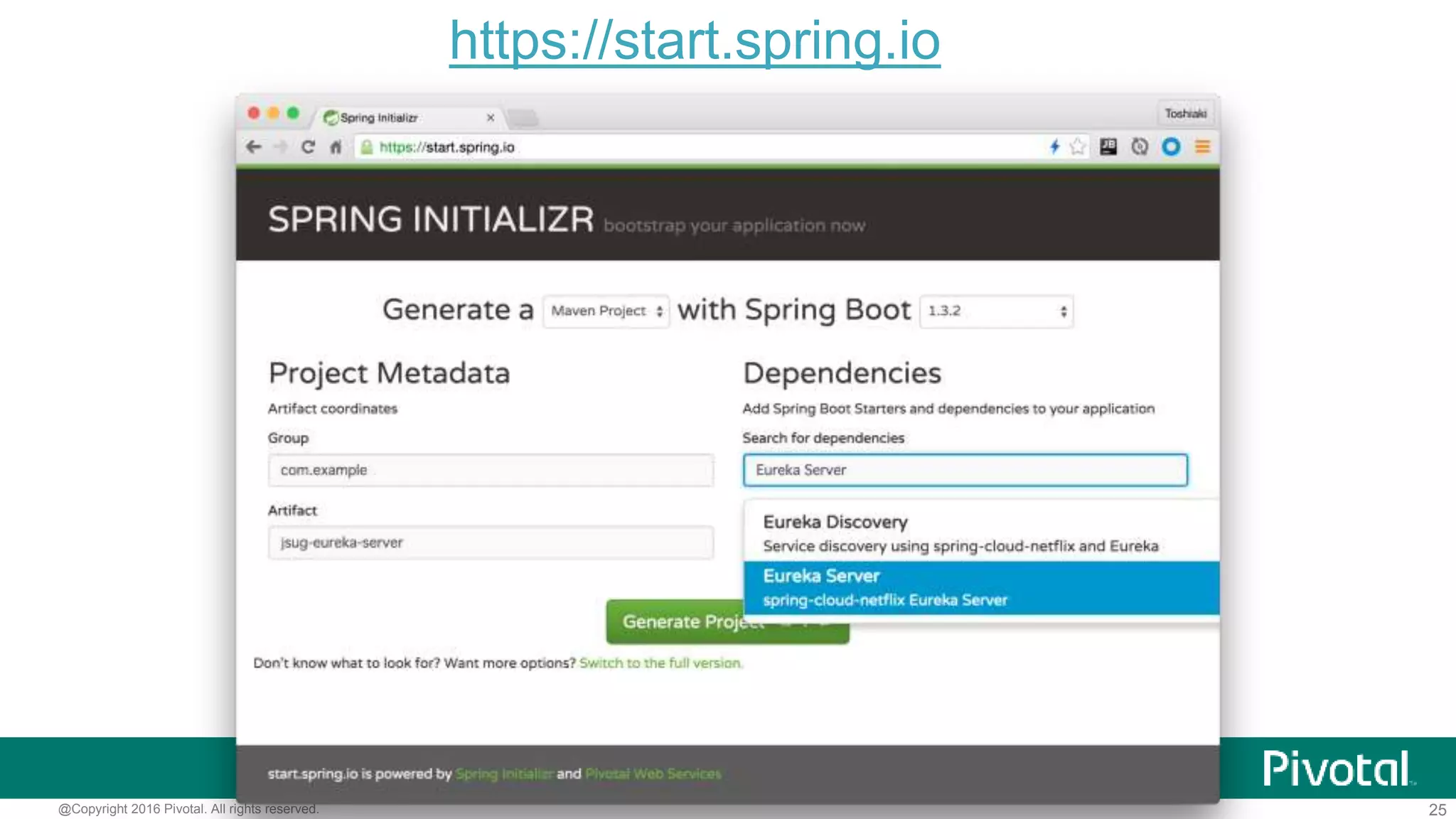Click the clock-like extension icon
The height and width of the screenshot is (819, 1456).
tap(1140, 146)
